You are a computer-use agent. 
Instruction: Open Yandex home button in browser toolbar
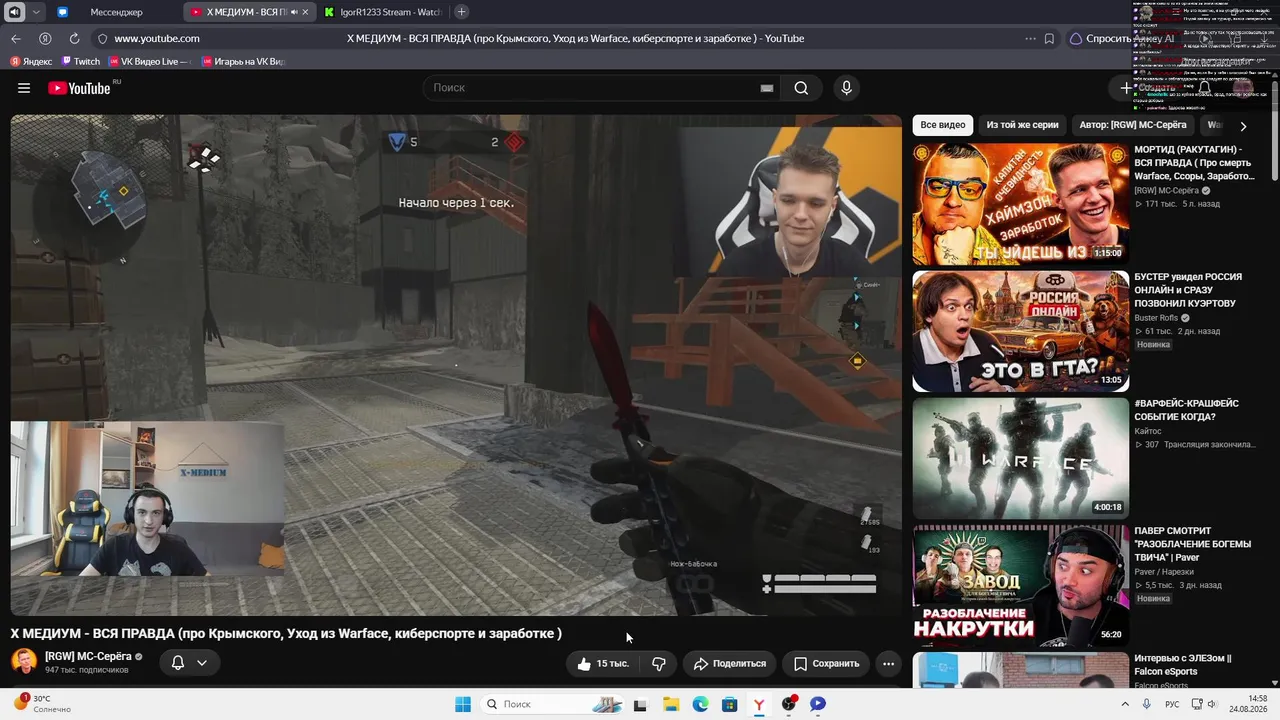[x=45, y=39]
